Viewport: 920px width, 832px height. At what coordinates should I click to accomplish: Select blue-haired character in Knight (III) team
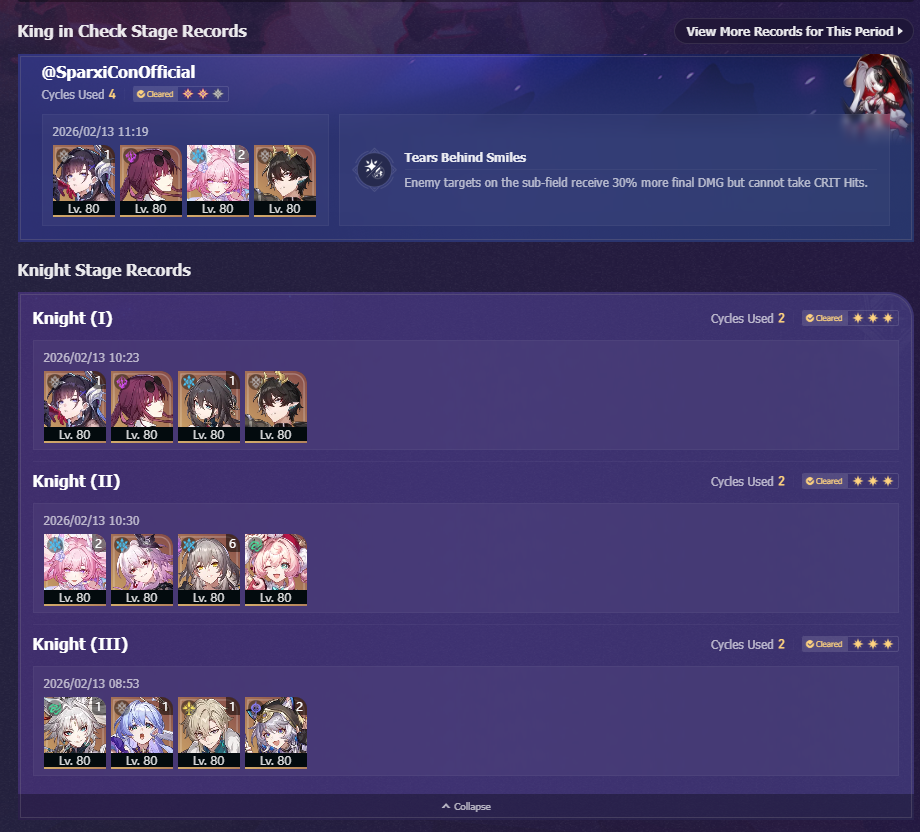pyautogui.click(x=141, y=733)
